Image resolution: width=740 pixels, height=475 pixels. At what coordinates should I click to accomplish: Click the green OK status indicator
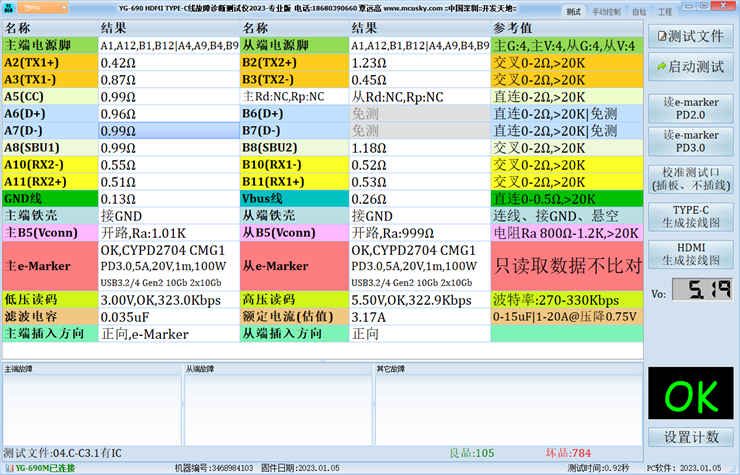pyautogui.click(x=688, y=396)
